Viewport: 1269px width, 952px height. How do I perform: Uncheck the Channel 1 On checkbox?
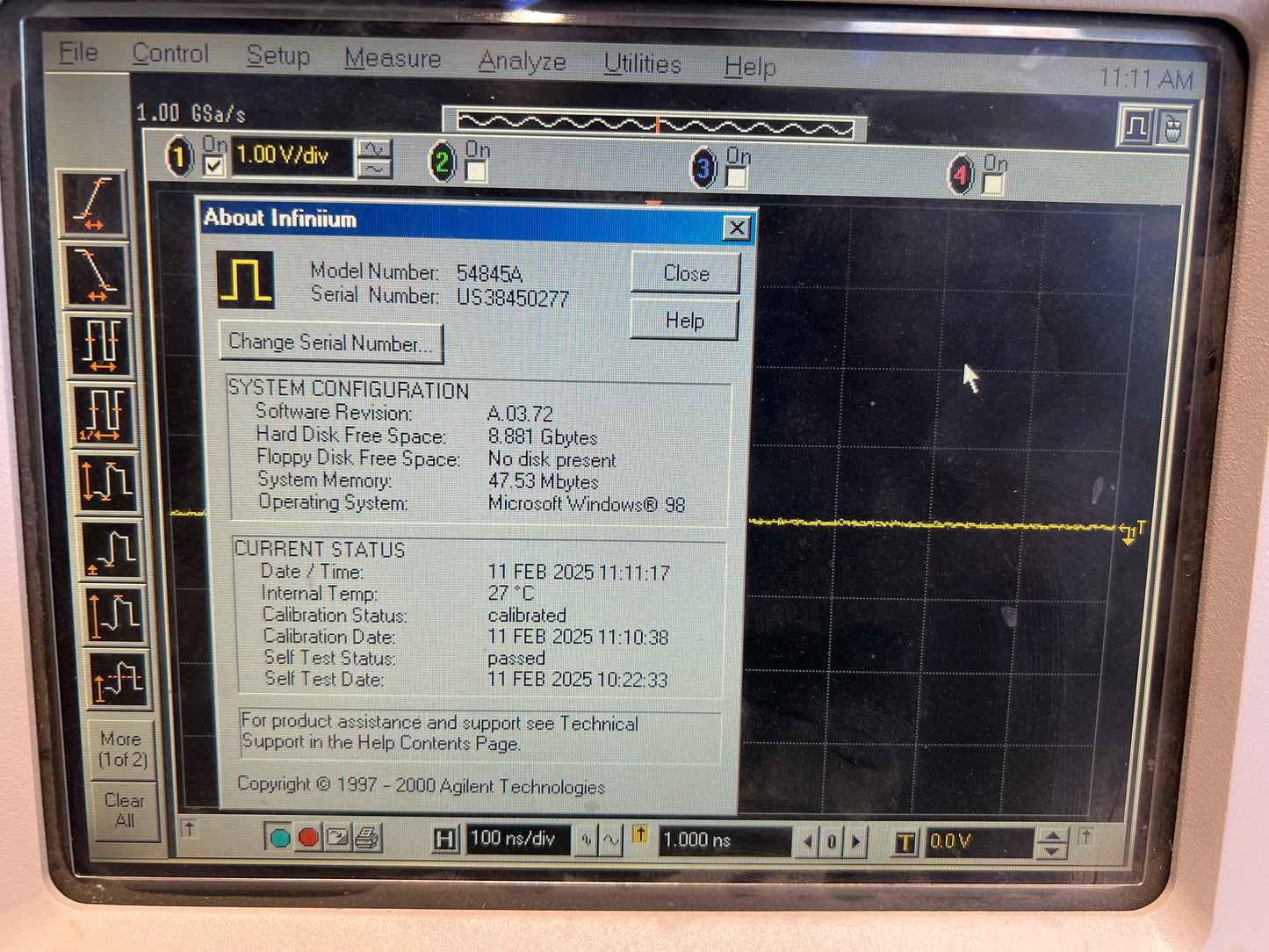tap(213, 165)
